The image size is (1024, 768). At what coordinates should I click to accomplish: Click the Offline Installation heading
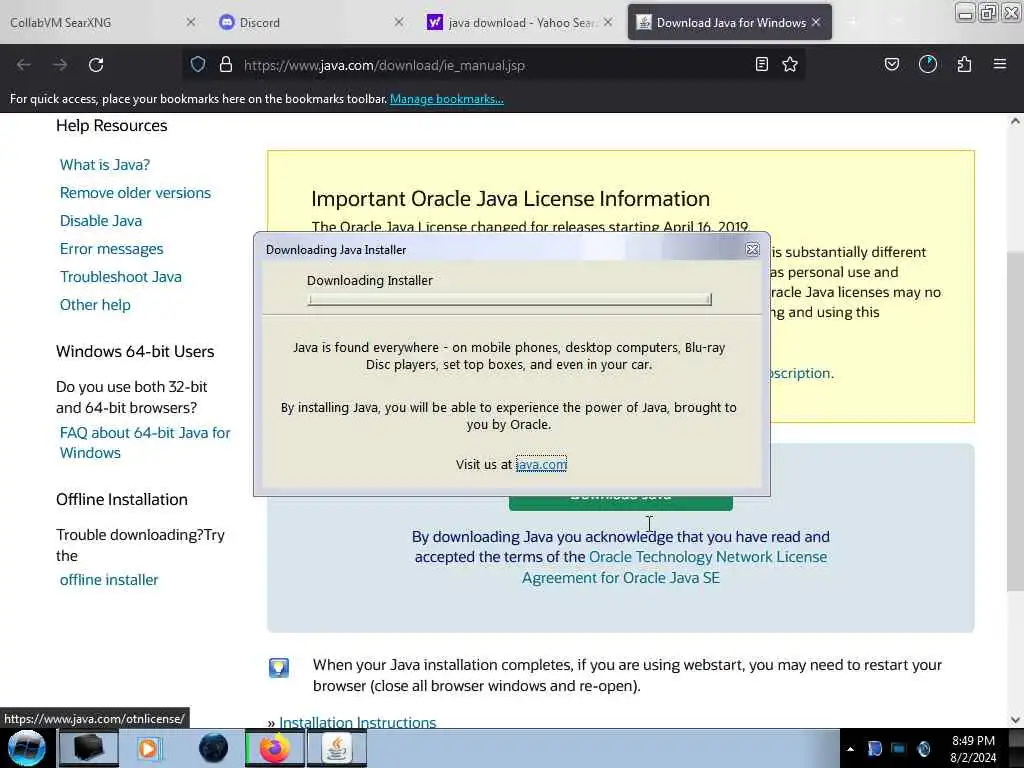(122, 500)
